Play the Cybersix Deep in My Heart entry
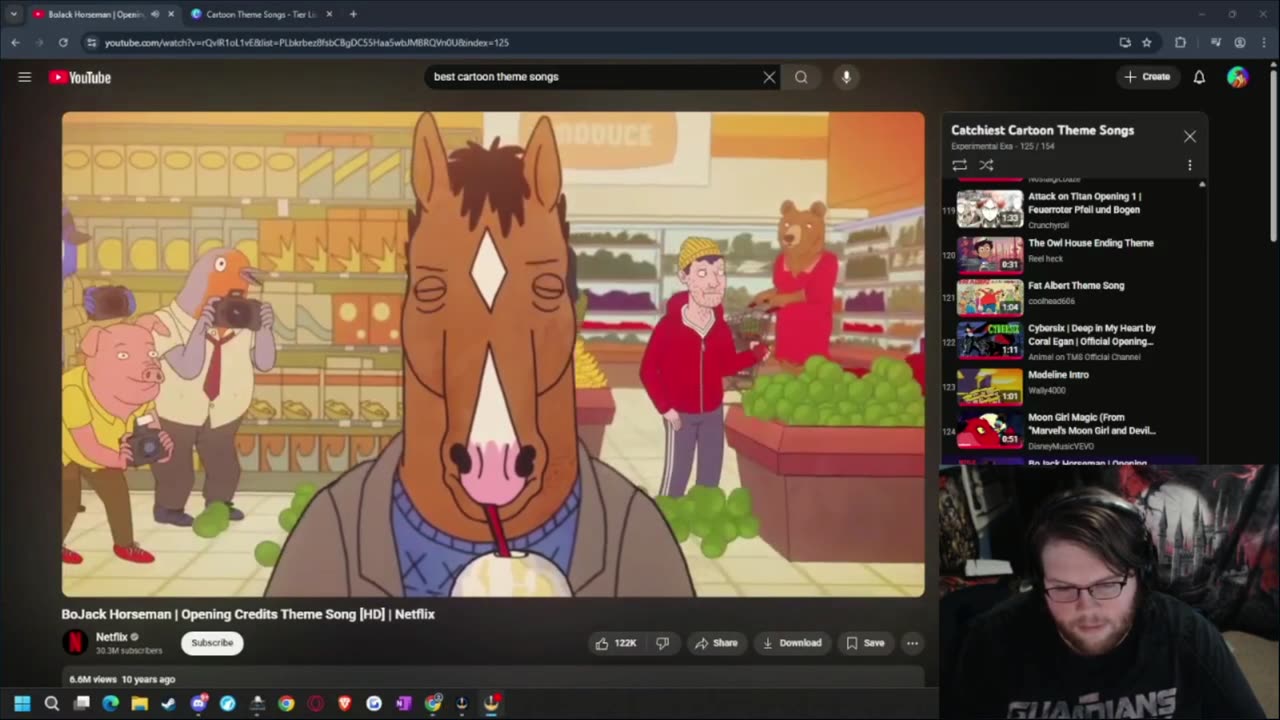 click(x=1071, y=340)
